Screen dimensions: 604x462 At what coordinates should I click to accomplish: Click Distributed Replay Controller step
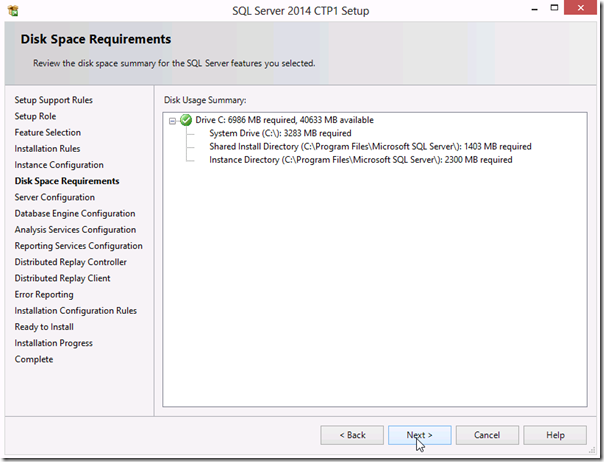click(x=70, y=262)
